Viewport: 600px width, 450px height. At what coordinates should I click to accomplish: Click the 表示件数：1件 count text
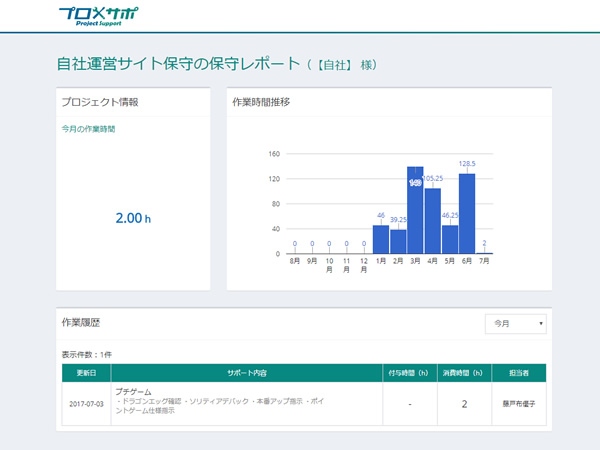(87, 355)
